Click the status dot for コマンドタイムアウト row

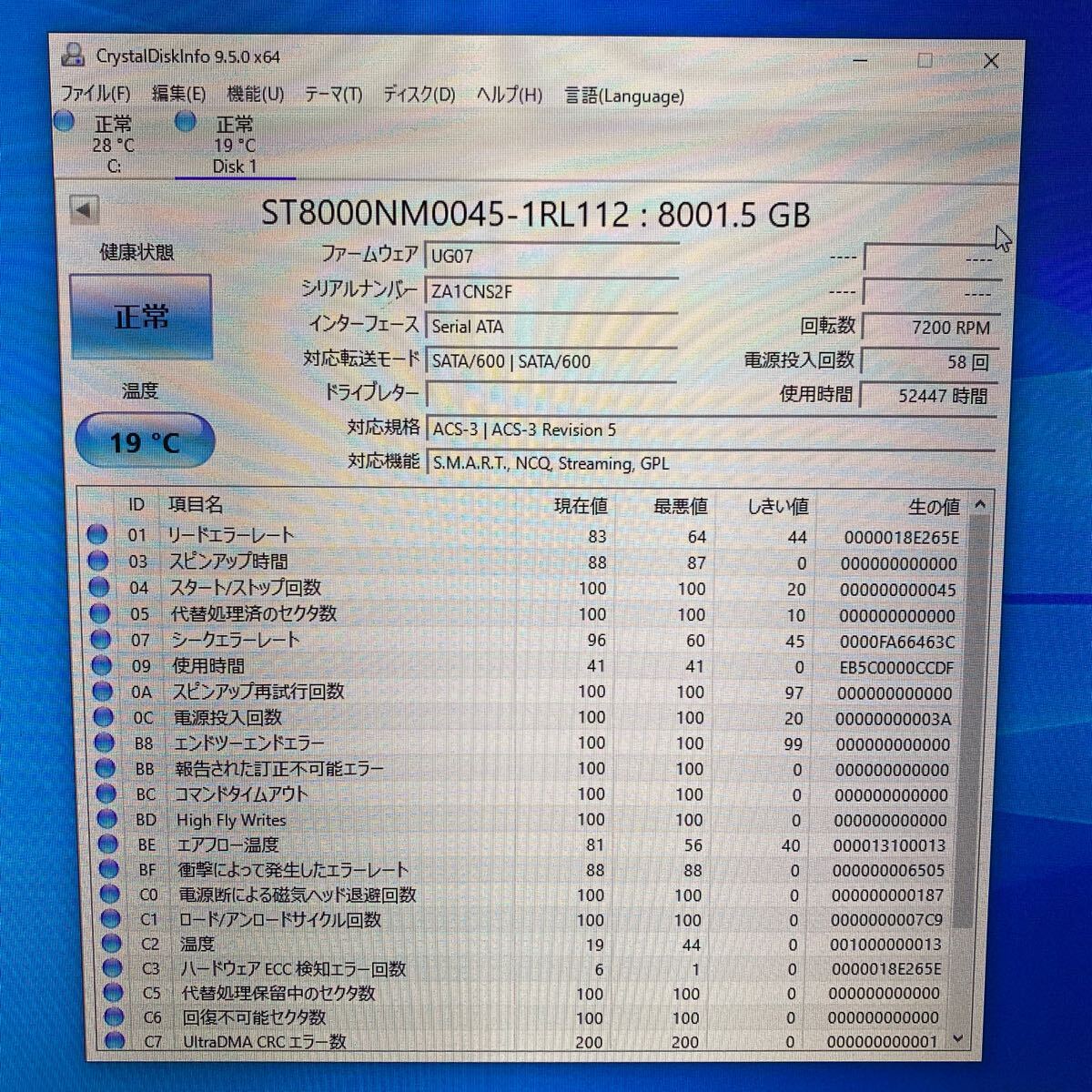point(106,794)
